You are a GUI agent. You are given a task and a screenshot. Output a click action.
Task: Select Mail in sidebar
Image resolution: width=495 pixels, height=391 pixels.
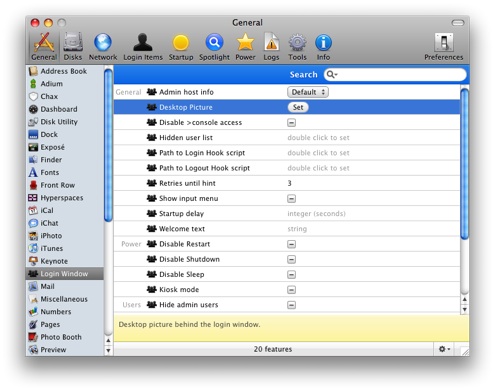tap(64, 286)
